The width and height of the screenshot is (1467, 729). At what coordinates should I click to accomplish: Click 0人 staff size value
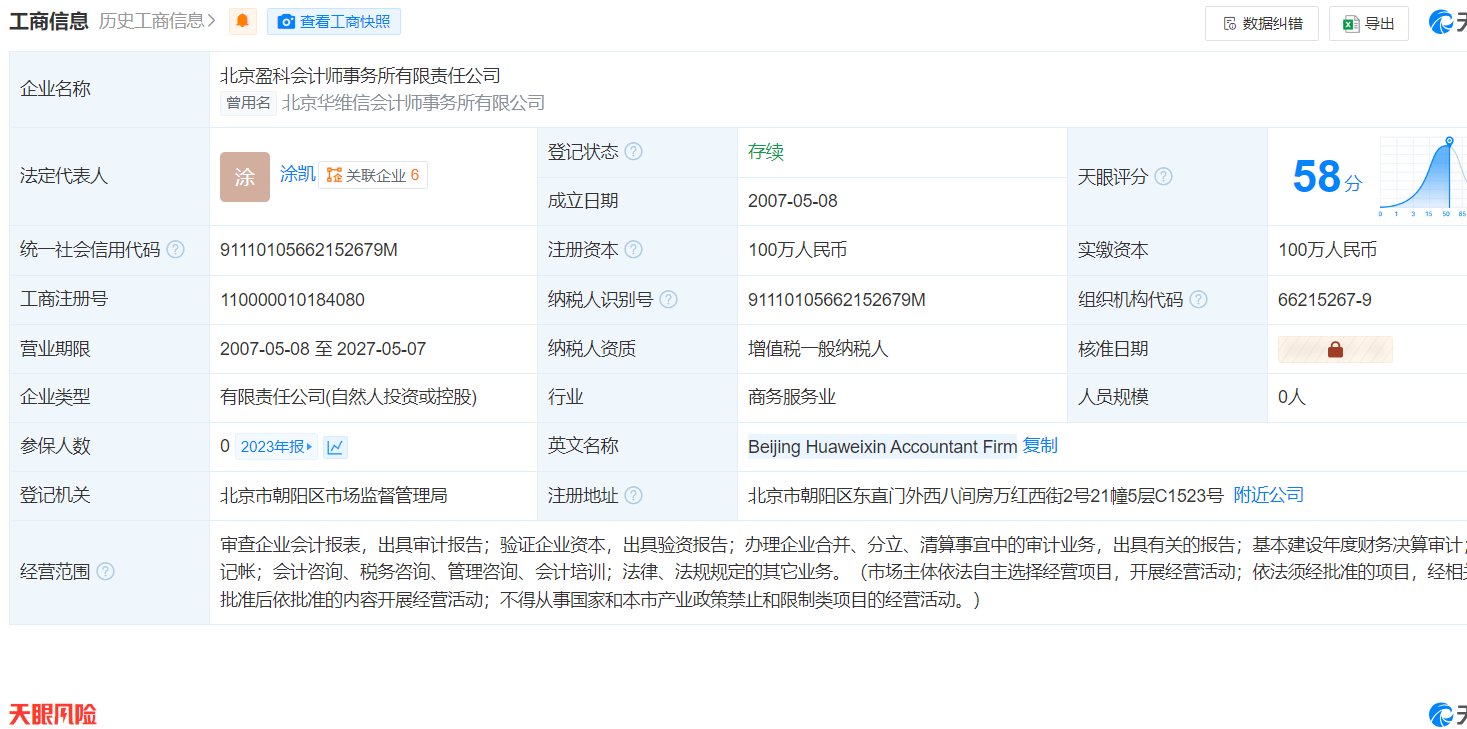tap(1292, 397)
